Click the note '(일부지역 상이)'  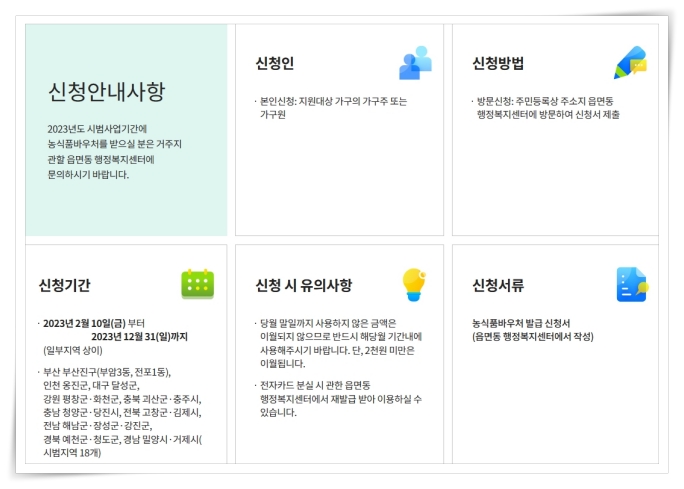tap(73, 350)
